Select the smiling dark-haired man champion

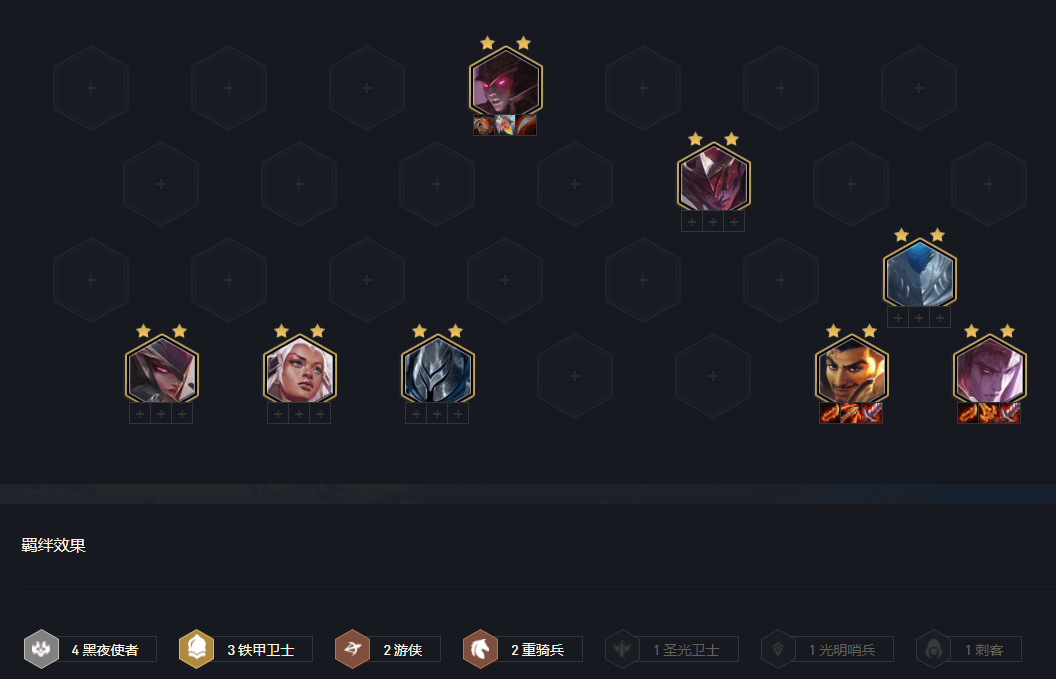[x=851, y=370]
